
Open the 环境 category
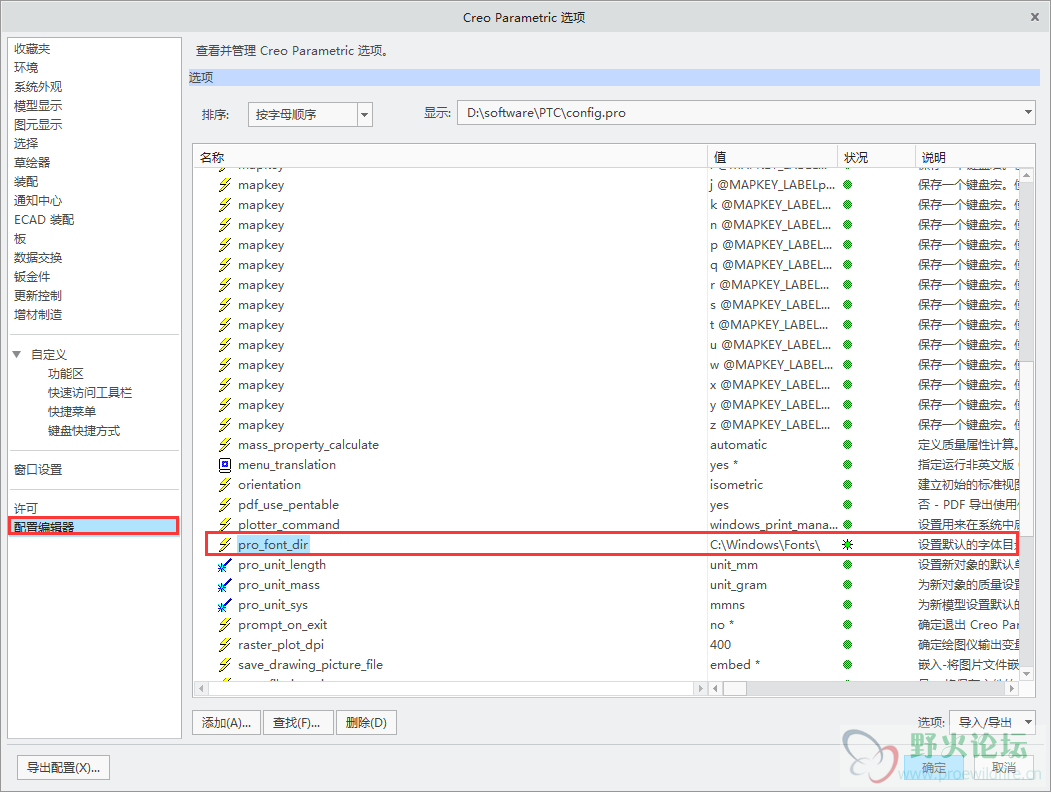point(26,68)
